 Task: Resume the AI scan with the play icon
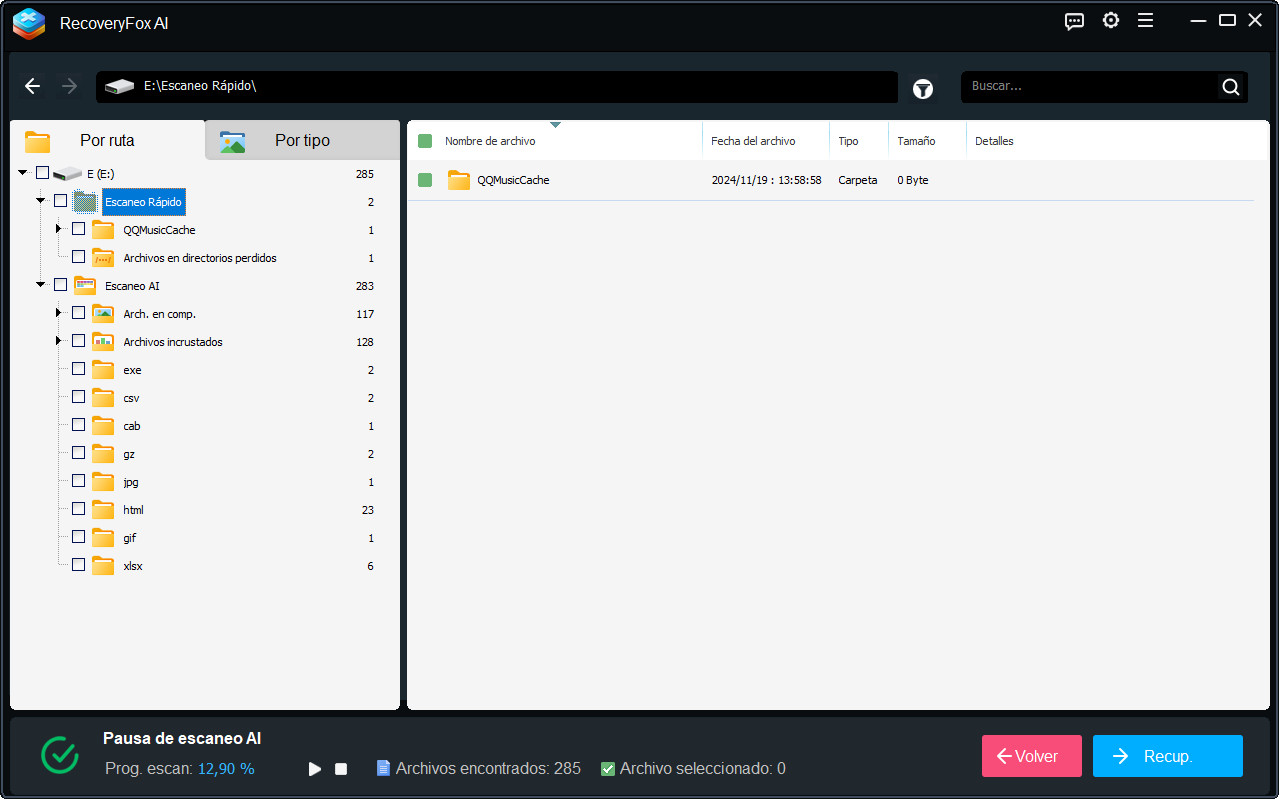314,768
